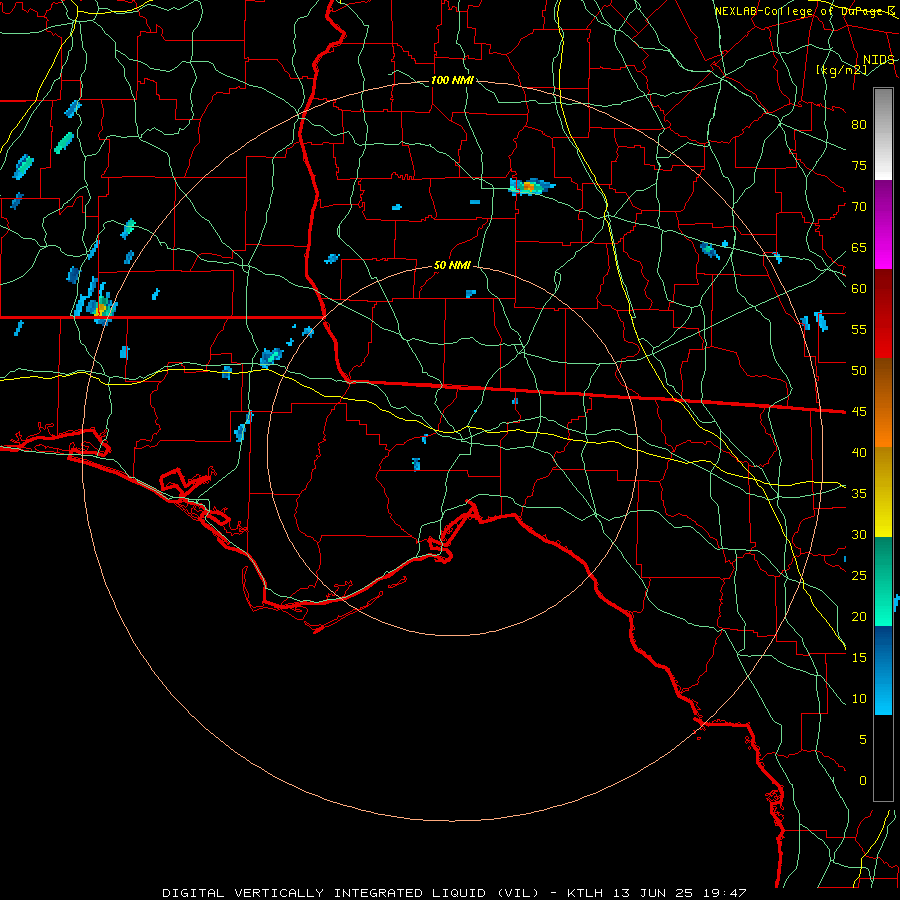Screen dimensions: 900x900
Task: Select the orange-brown segment of the color bar
Action: coord(883,403)
